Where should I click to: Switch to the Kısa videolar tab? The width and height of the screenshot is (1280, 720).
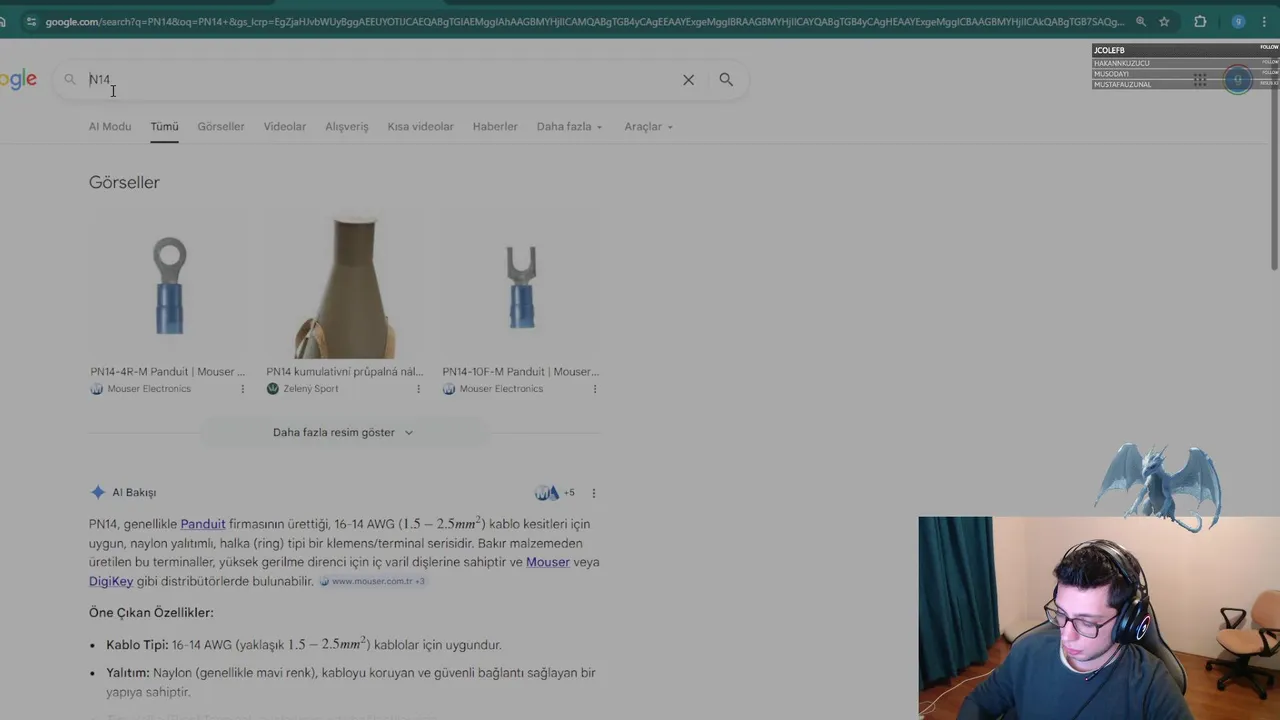420,127
